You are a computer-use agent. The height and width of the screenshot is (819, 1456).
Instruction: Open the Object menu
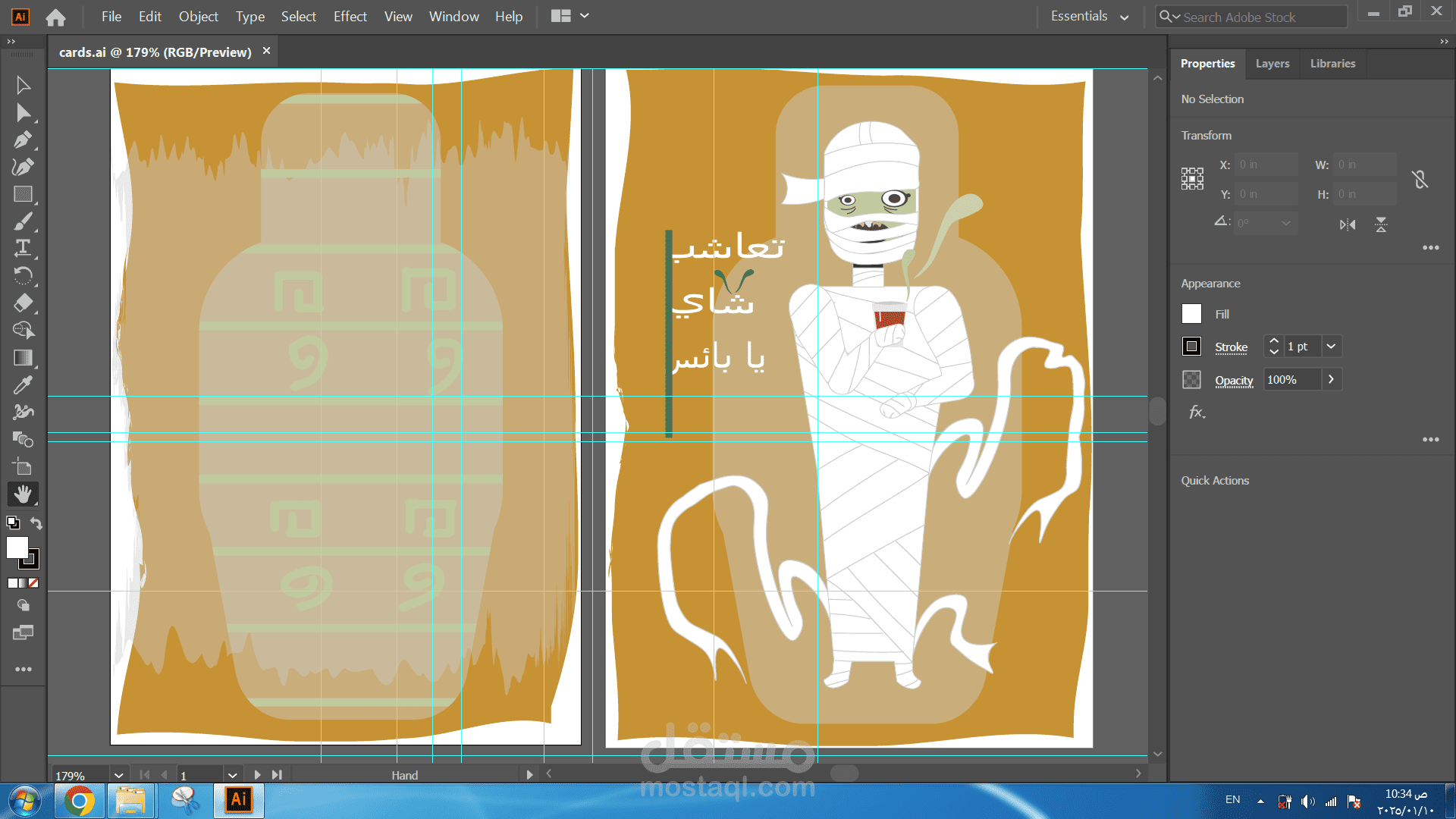pyautogui.click(x=199, y=16)
